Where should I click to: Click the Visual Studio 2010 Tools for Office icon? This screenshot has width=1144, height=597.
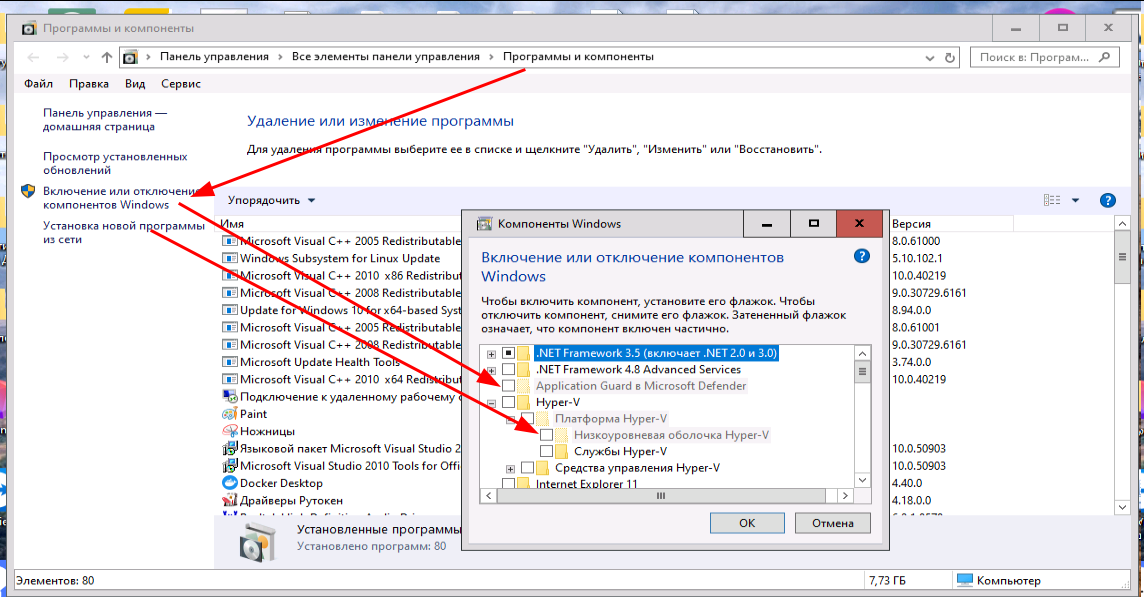pos(230,466)
